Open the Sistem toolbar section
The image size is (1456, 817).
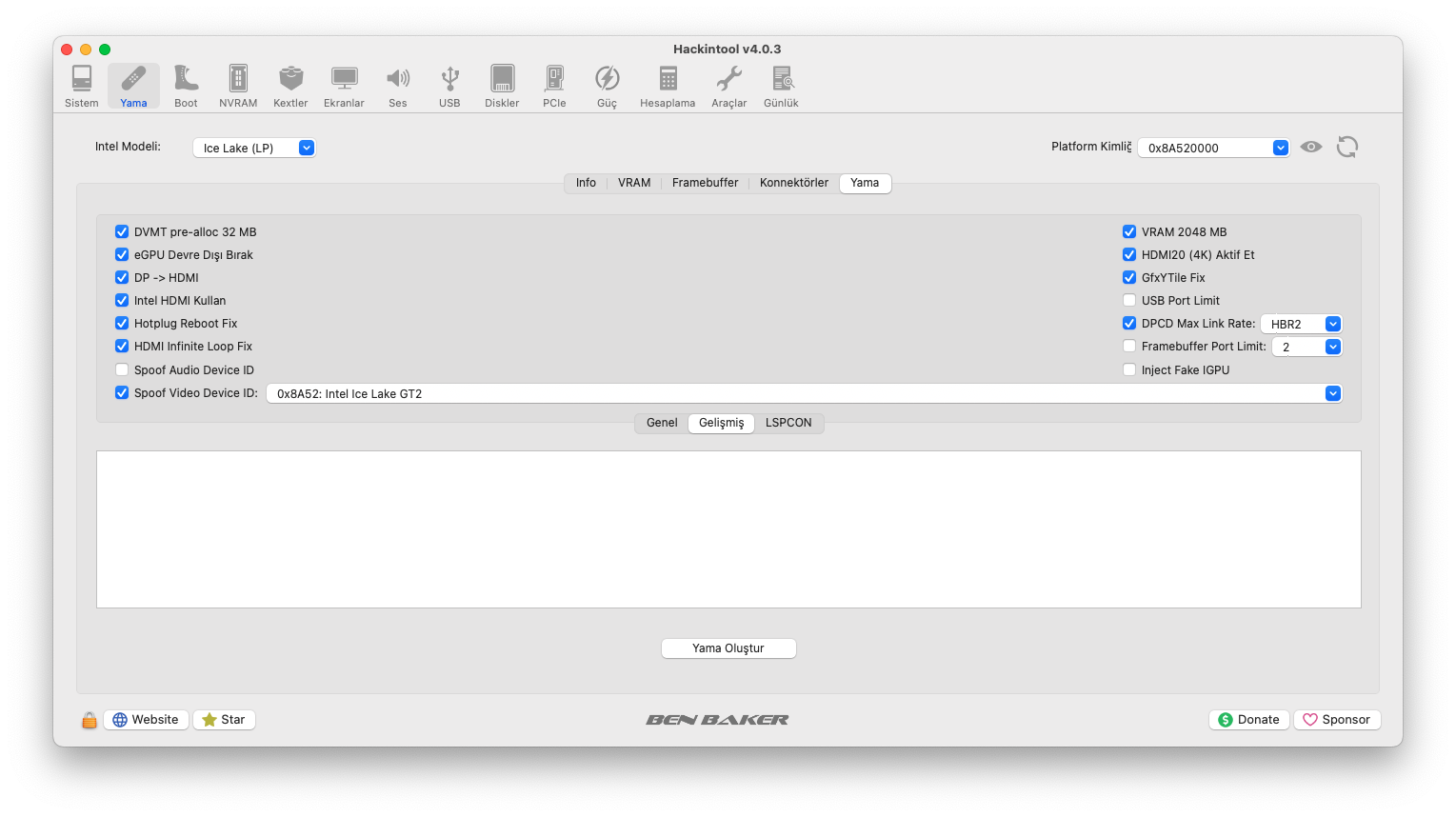(82, 86)
